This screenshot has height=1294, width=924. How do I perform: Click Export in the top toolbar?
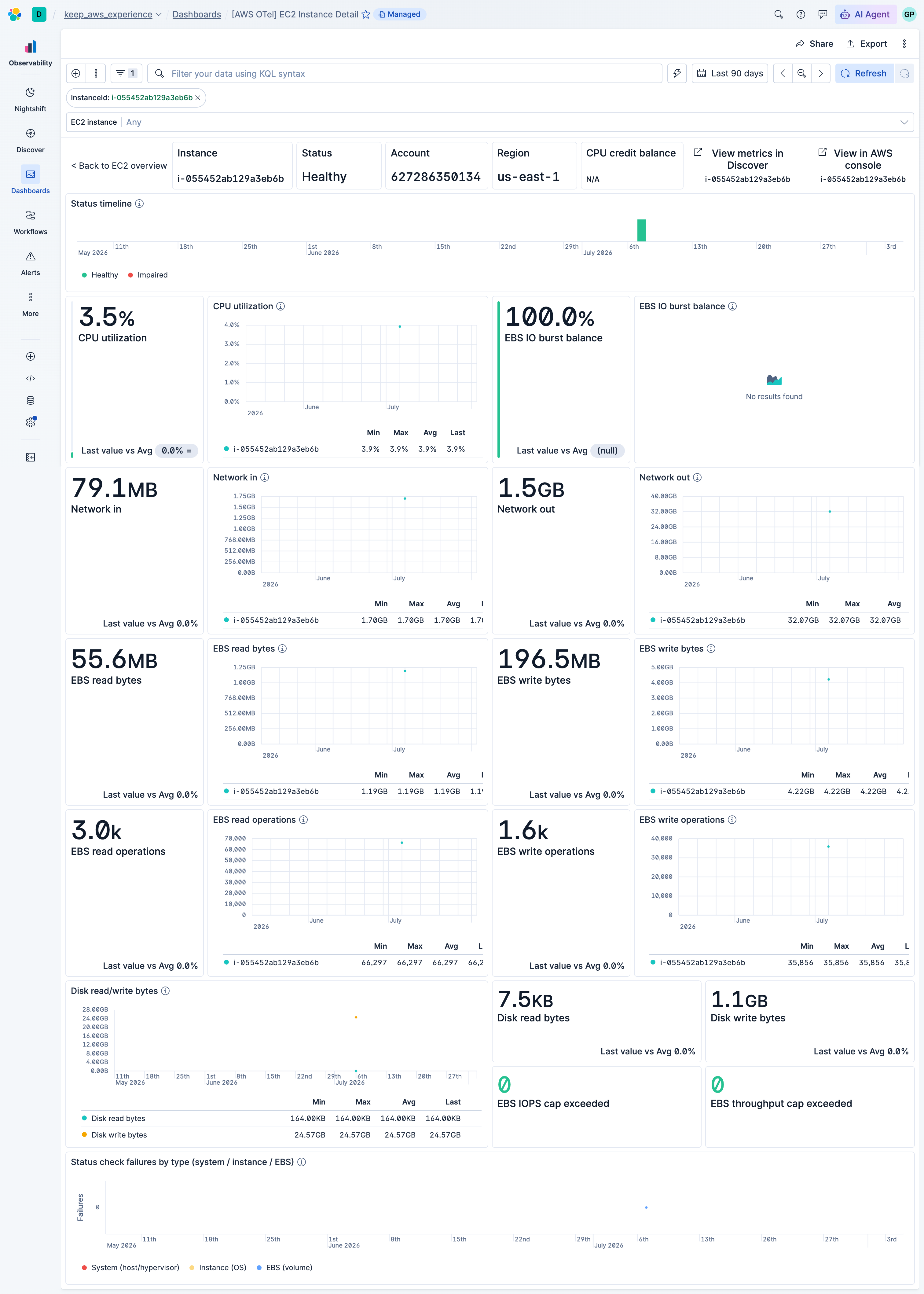(867, 44)
